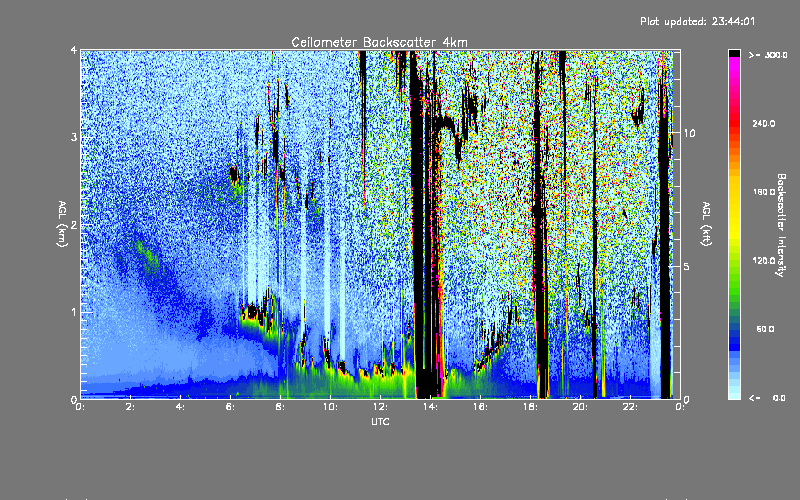Select the "5" kft tick label

click(x=686, y=267)
